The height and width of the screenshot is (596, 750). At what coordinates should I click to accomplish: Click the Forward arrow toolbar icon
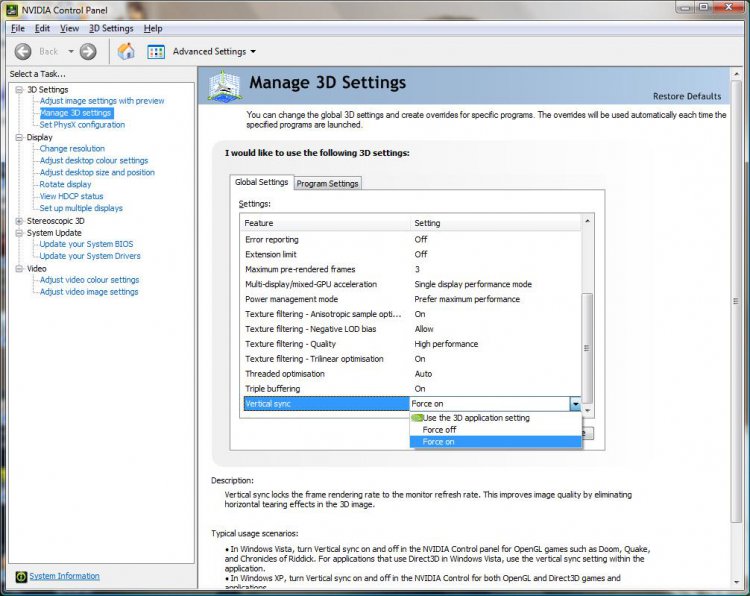(x=88, y=51)
